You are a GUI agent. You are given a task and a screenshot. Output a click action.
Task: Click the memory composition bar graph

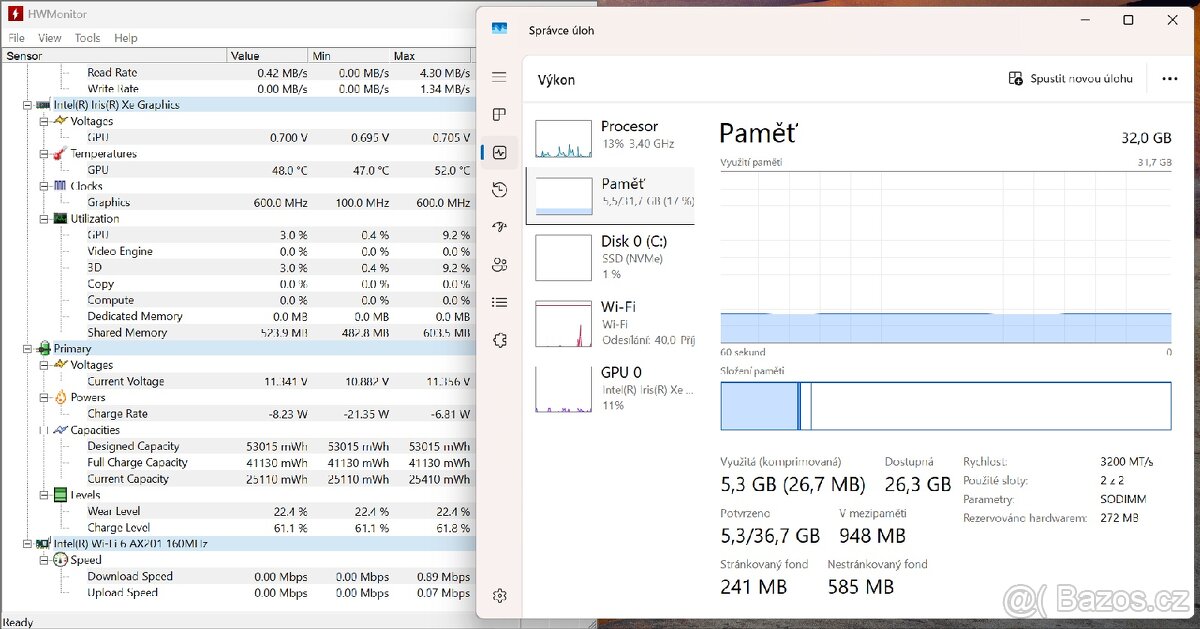point(945,405)
